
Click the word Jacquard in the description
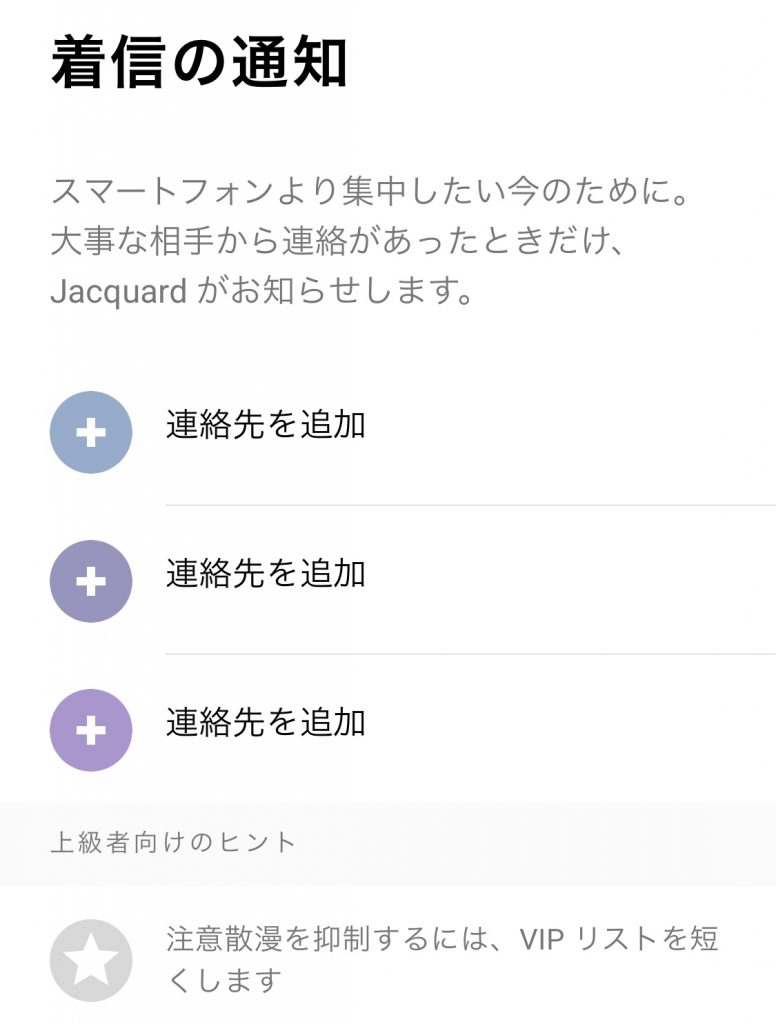pos(118,293)
